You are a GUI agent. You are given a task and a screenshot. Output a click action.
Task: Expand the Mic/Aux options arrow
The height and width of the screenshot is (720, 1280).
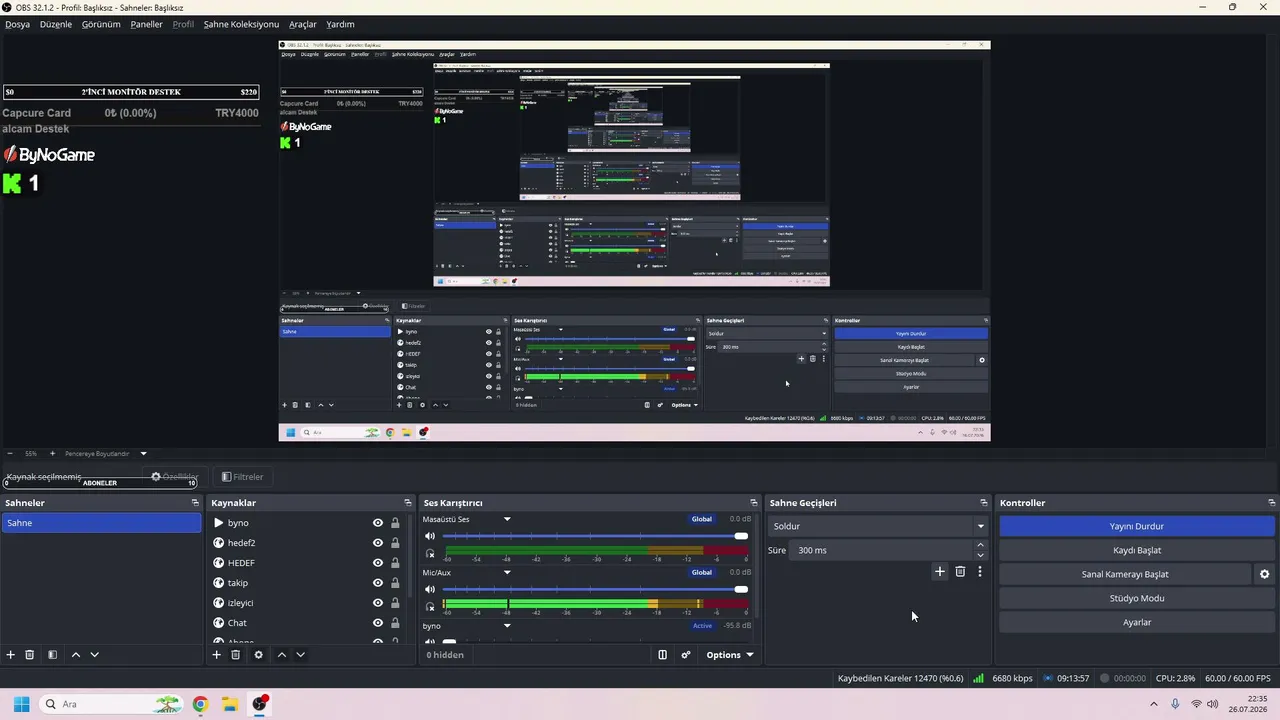coord(507,573)
